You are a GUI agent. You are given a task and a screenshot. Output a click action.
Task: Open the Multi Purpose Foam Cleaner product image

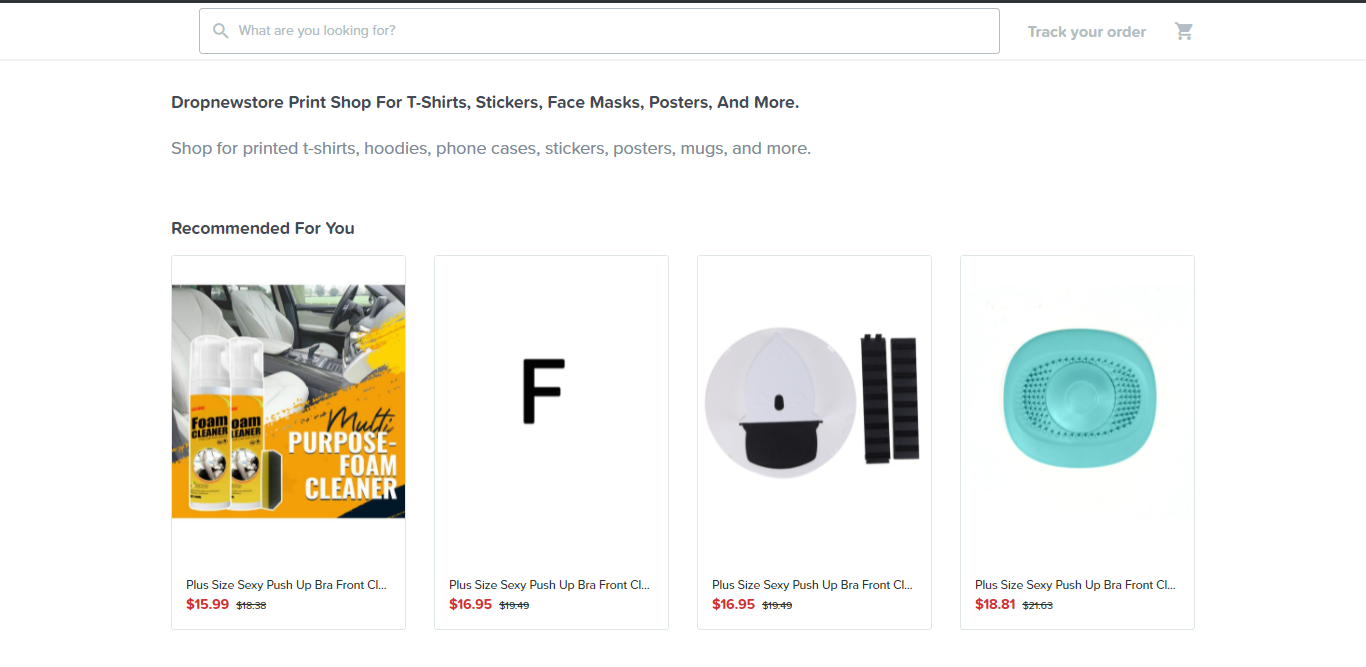[288, 401]
